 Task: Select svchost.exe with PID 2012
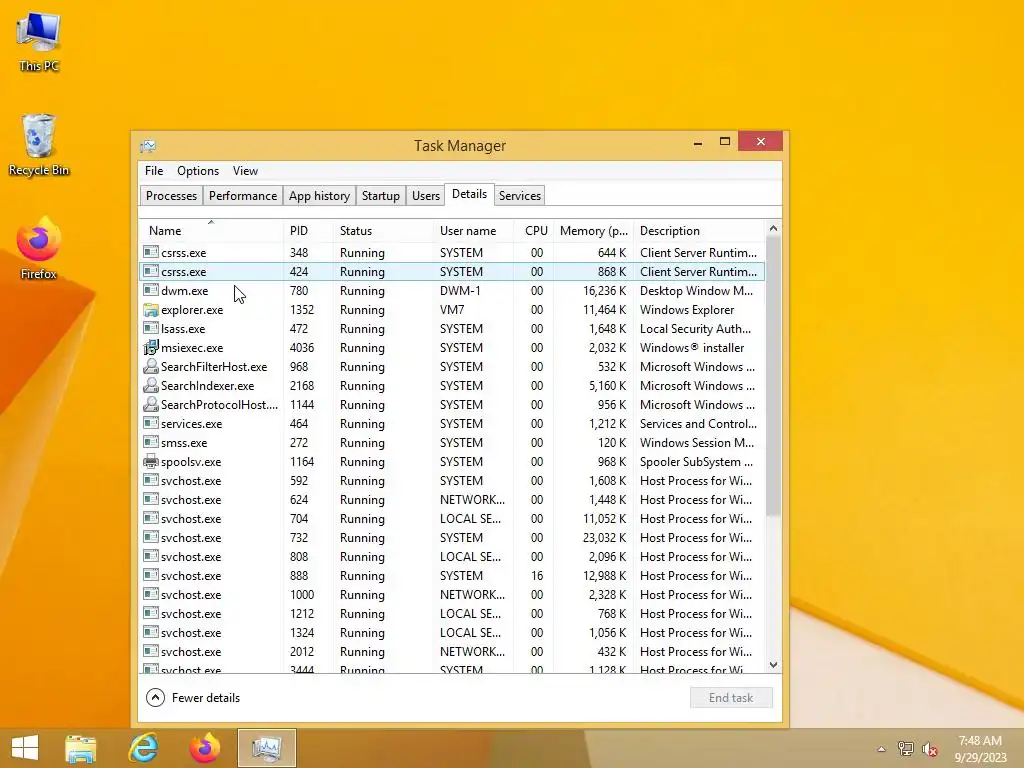click(451, 652)
